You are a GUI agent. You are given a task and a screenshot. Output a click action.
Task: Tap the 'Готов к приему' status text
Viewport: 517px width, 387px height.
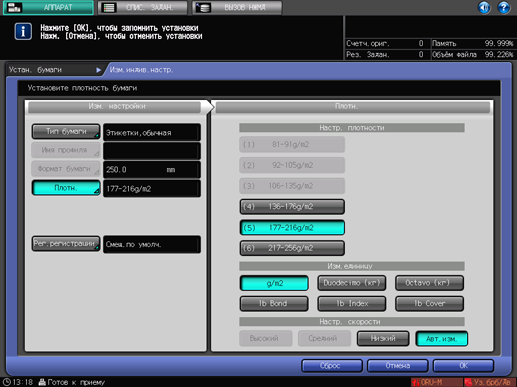click(x=76, y=382)
